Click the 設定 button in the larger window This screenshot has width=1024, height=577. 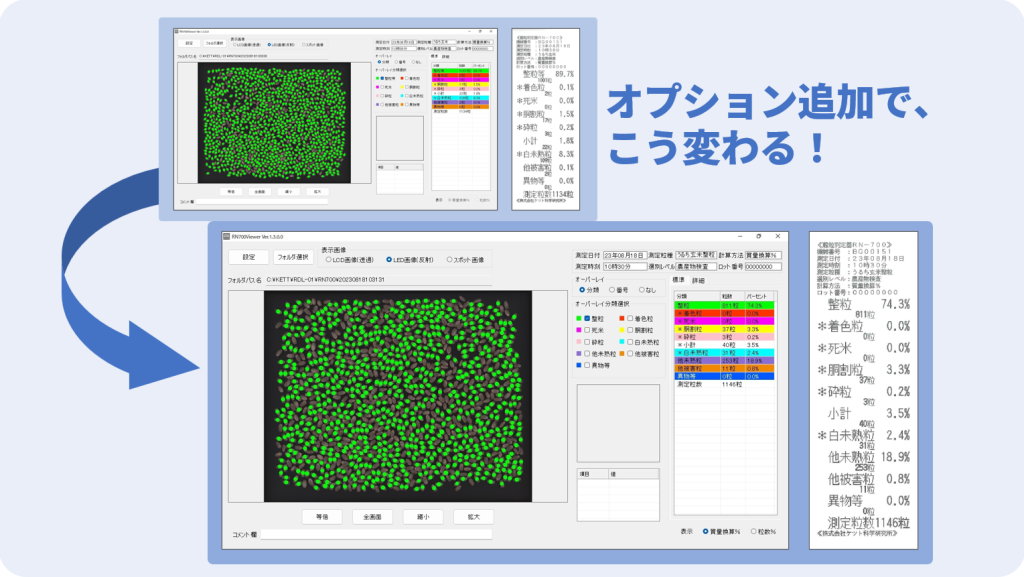point(247,258)
